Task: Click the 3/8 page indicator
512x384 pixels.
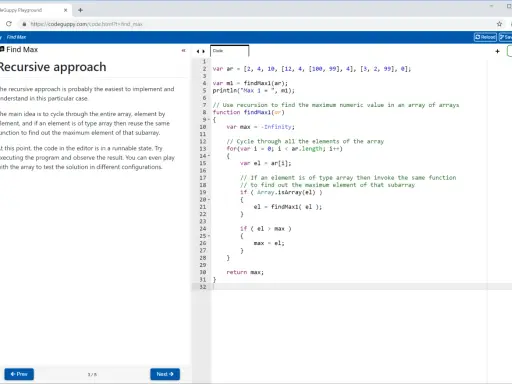Action: point(92,374)
